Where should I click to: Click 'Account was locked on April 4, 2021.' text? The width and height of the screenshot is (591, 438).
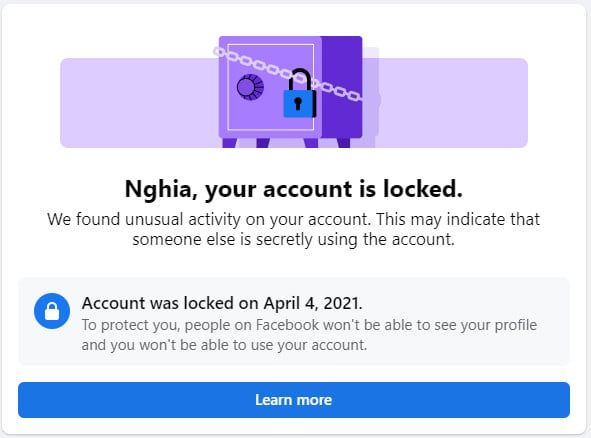click(222, 303)
